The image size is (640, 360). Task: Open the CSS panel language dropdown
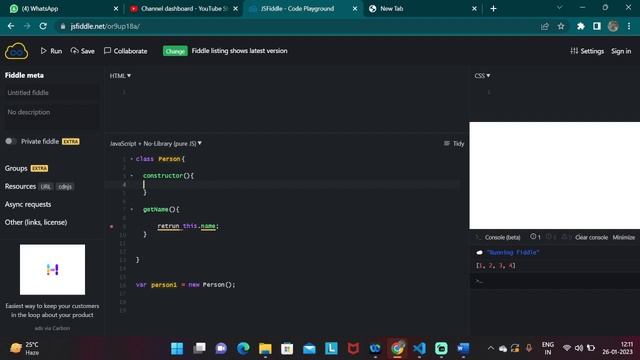pos(482,76)
